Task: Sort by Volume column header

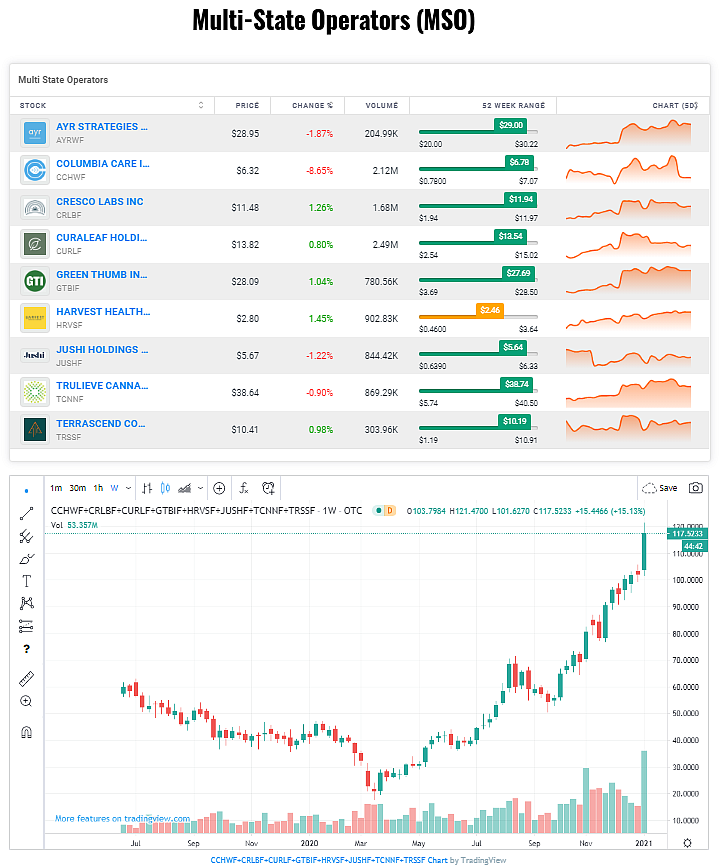Action: (381, 105)
